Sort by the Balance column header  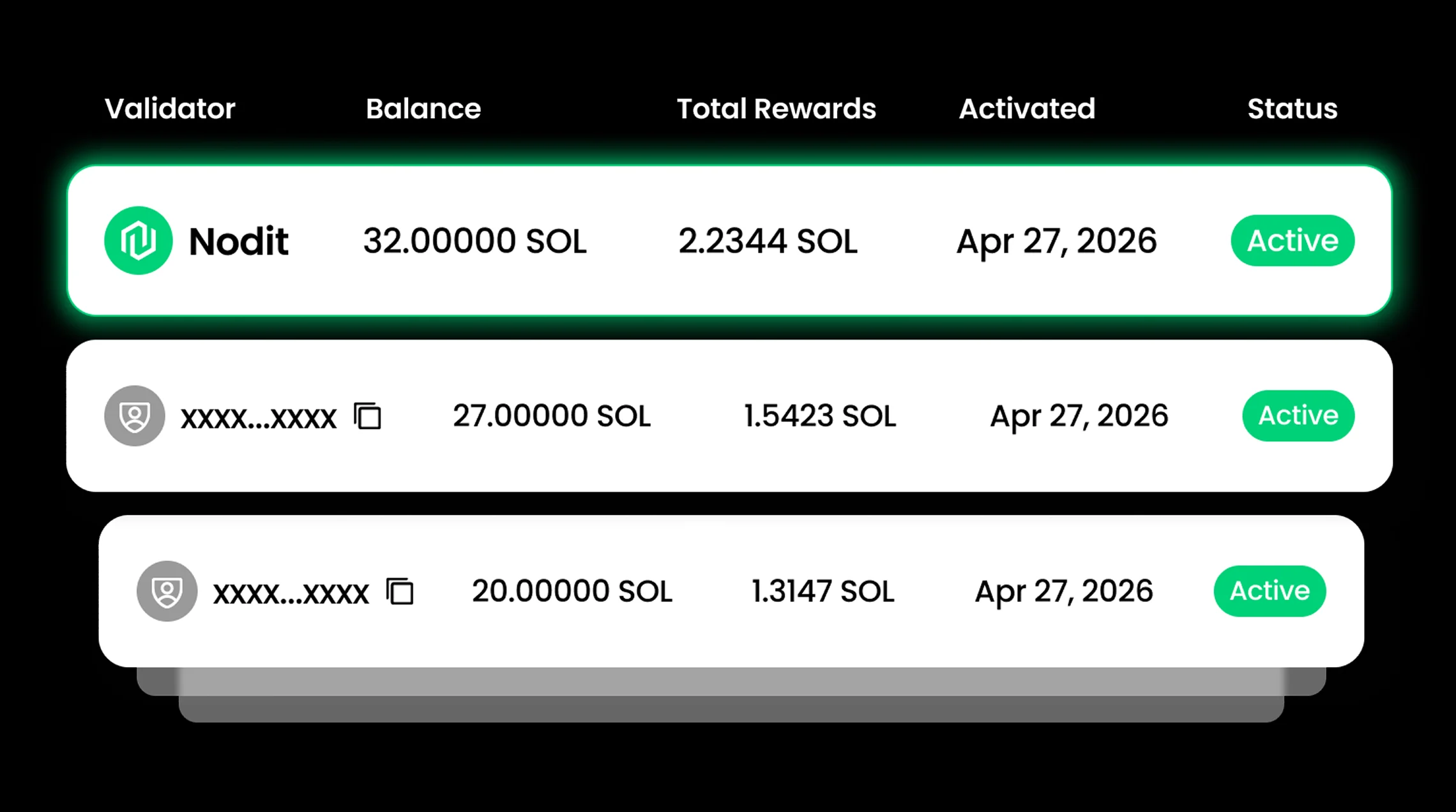(x=423, y=109)
